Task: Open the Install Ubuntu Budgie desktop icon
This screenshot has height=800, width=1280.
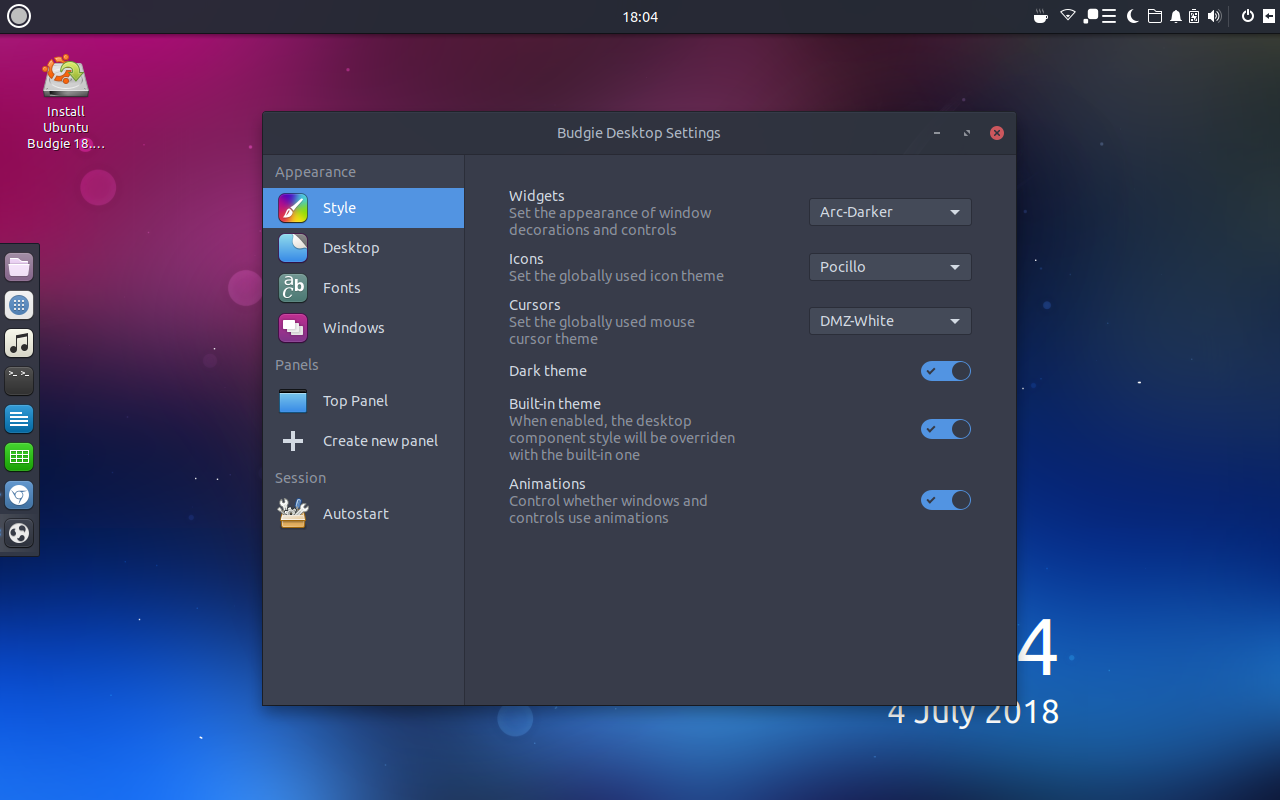Action: click(x=66, y=103)
